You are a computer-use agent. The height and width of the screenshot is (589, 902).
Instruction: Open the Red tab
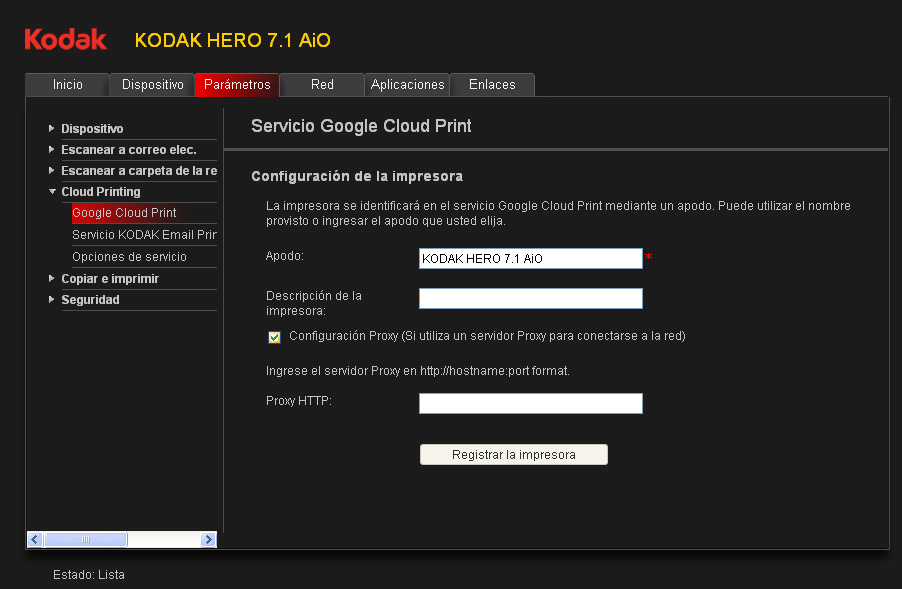pos(322,85)
